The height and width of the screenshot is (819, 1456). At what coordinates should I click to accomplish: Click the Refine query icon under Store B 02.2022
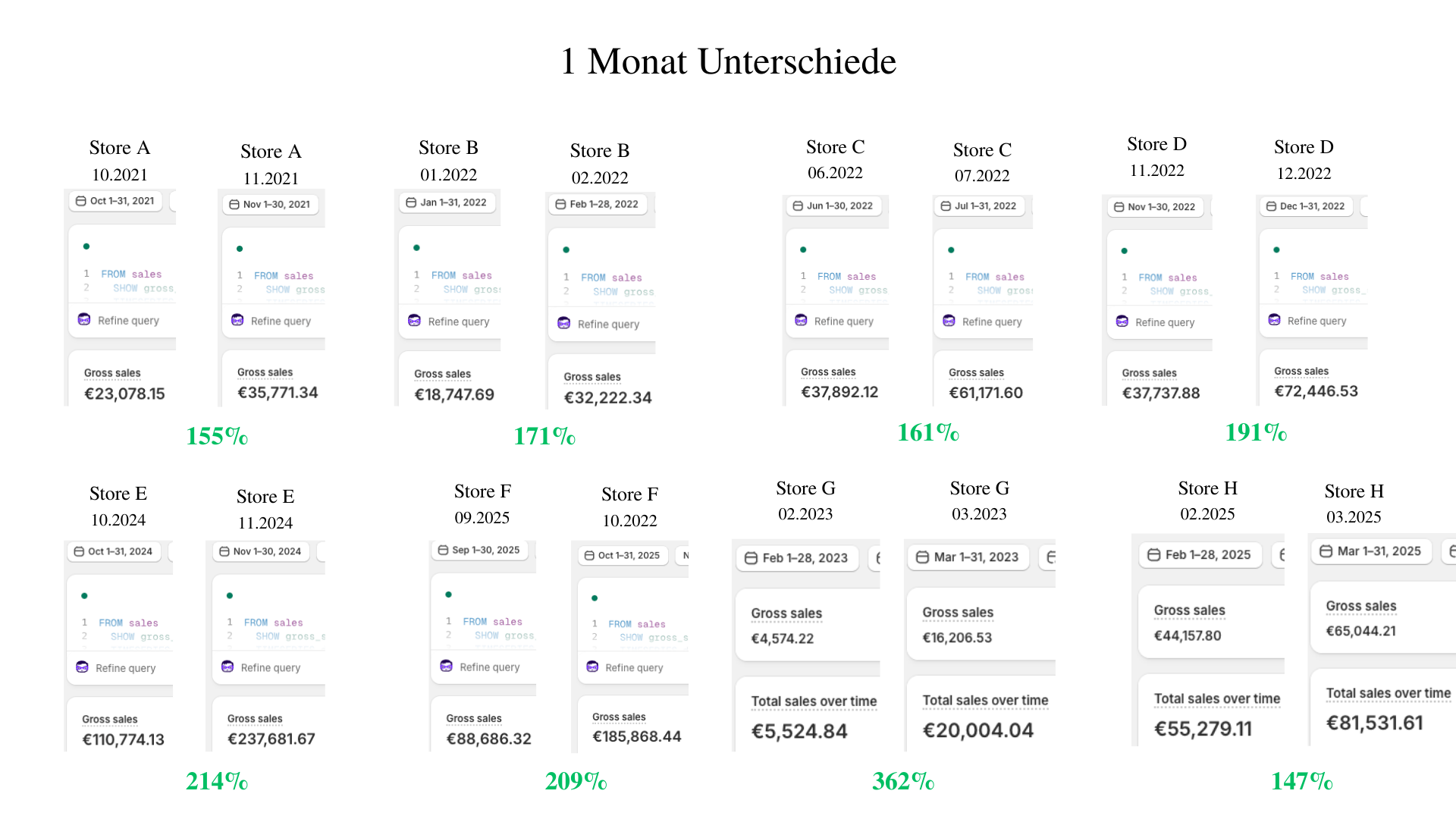(x=563, y=323)
